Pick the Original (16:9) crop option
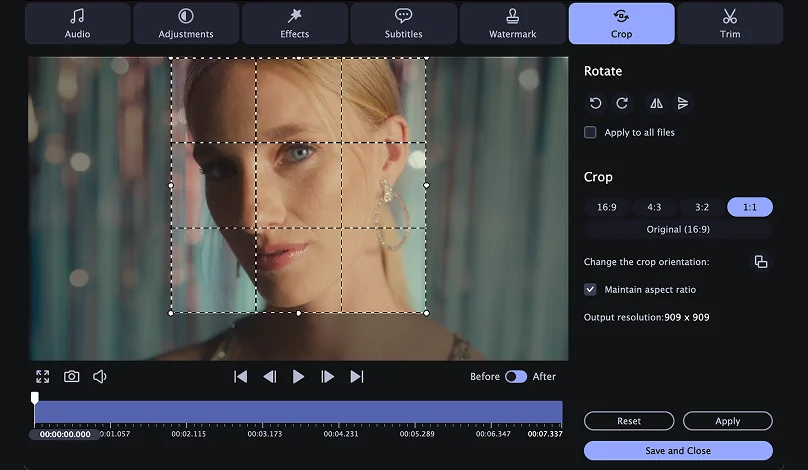This screenshot has height=470, width=808. coord(677,229)
